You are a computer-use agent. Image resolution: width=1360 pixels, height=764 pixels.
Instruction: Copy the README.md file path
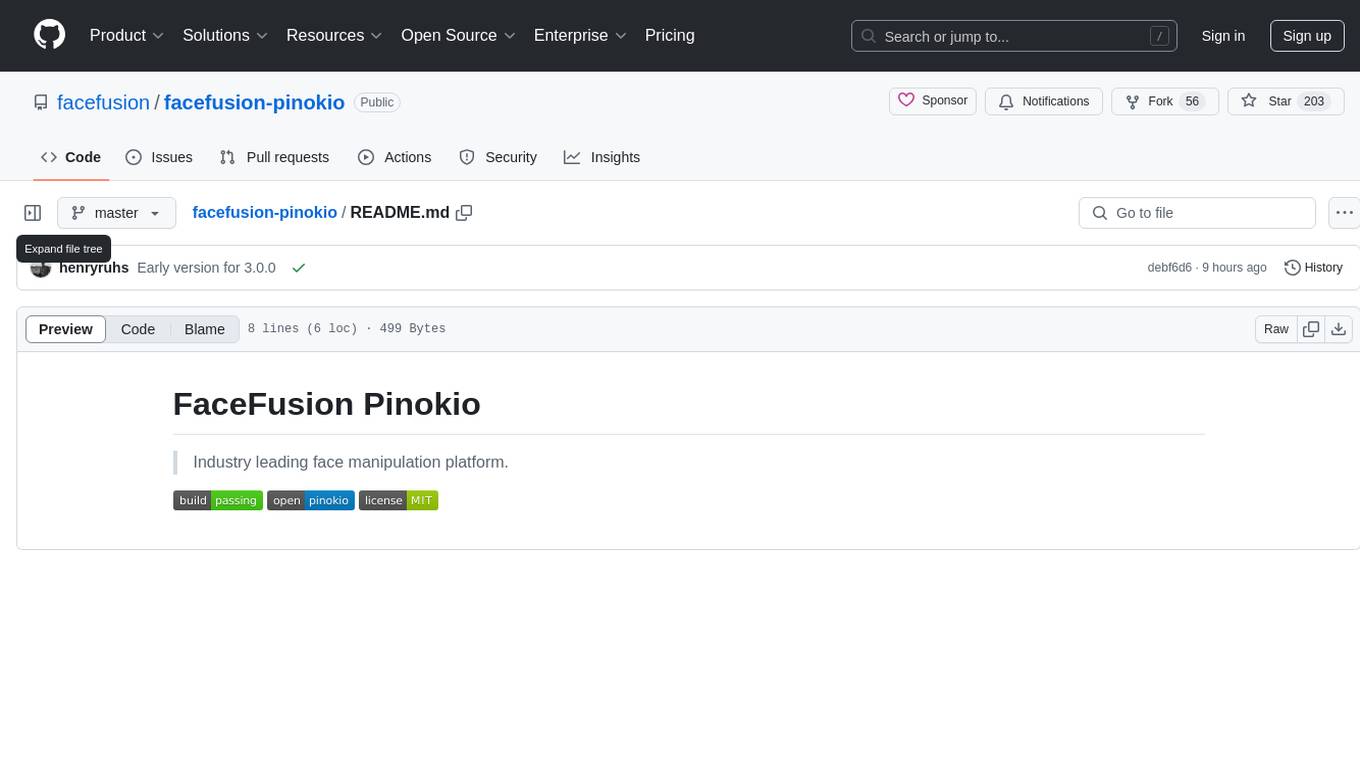click(x=464, y=213)
